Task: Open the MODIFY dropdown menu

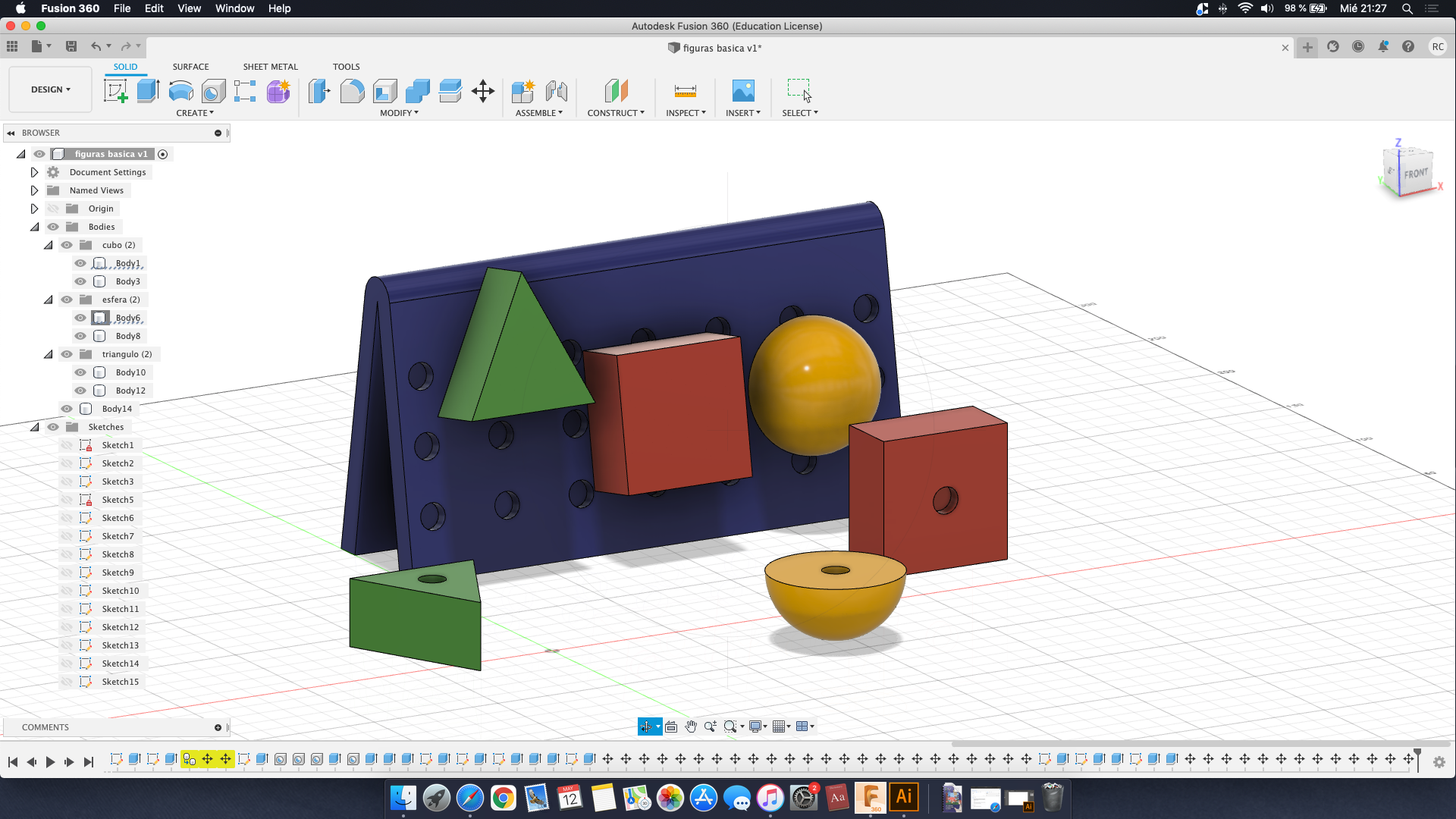Action: tap(400, 112)
